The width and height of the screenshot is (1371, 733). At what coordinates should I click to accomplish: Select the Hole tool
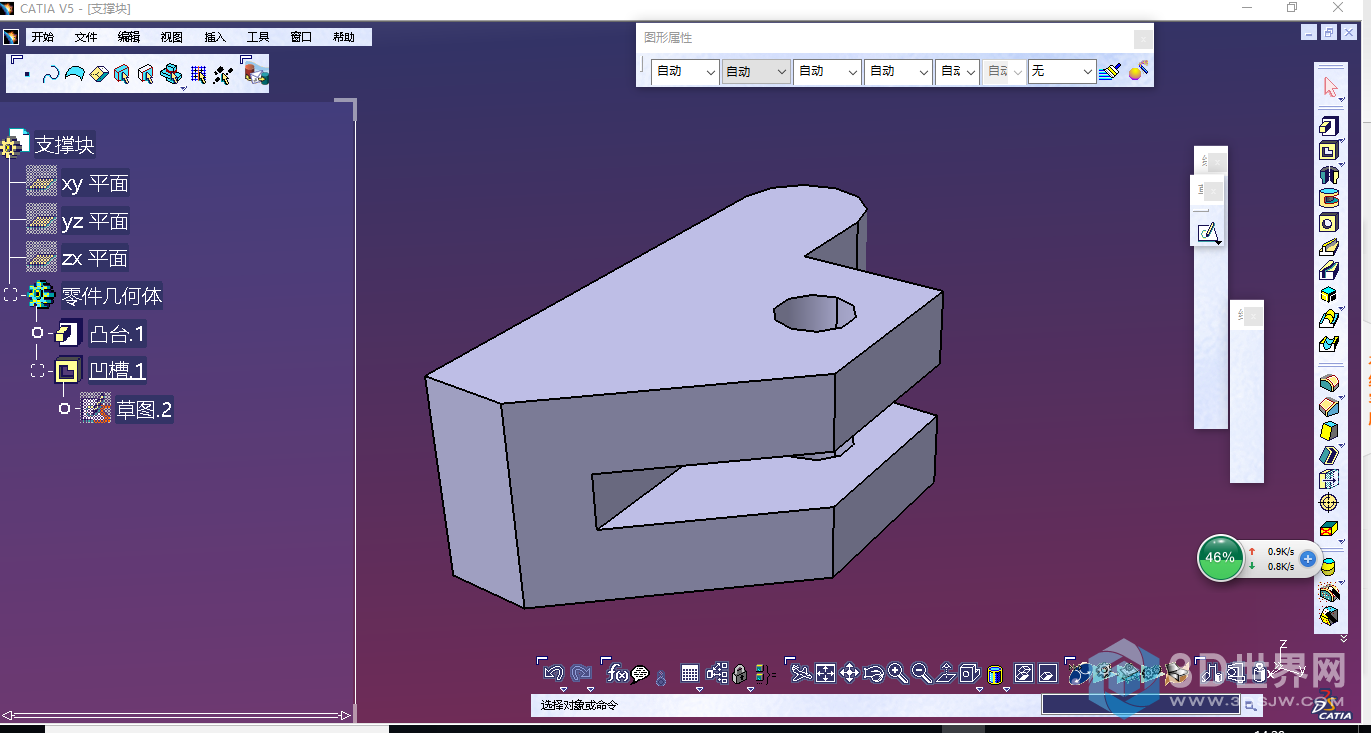[1328, 223]
